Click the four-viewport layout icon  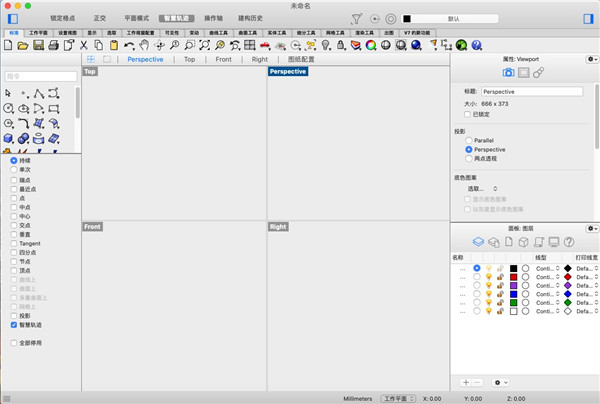(x=93, y=60)
